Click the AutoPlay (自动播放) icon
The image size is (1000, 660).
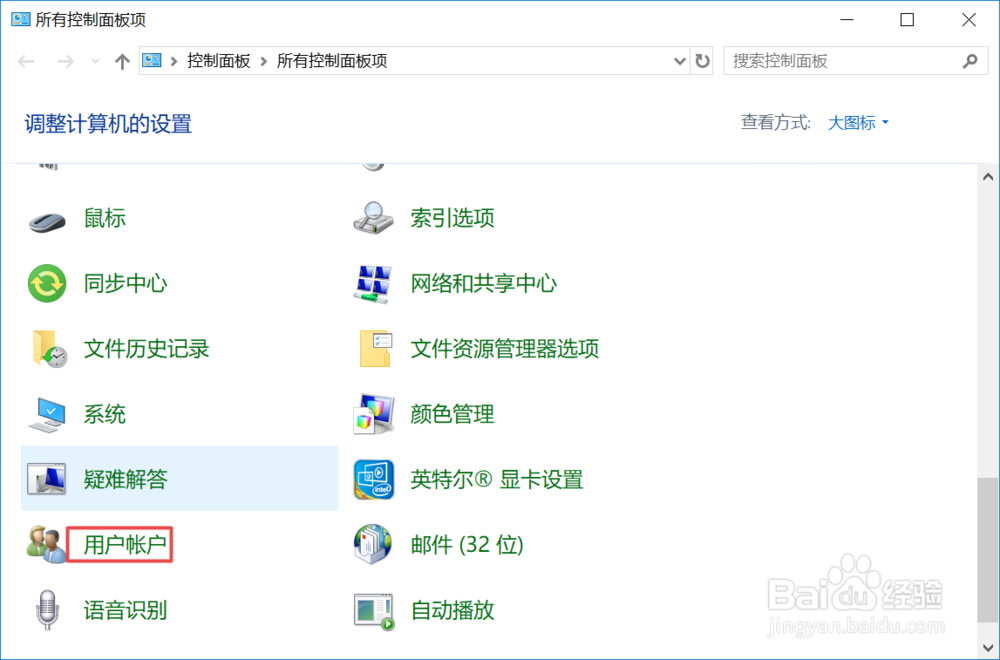click(x=372, y=610)
